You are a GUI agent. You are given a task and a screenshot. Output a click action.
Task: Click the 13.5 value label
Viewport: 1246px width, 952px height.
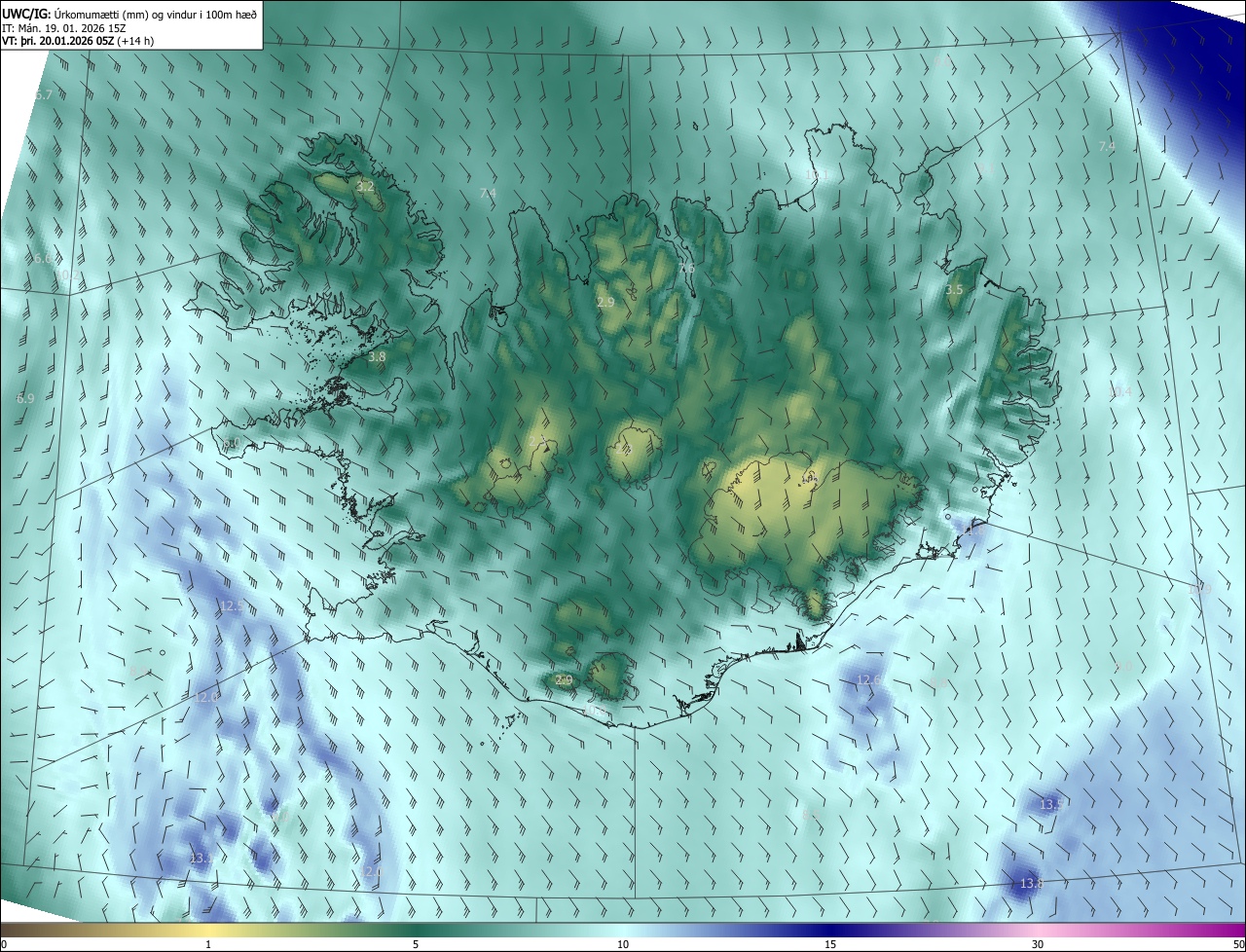(1051, 805)
